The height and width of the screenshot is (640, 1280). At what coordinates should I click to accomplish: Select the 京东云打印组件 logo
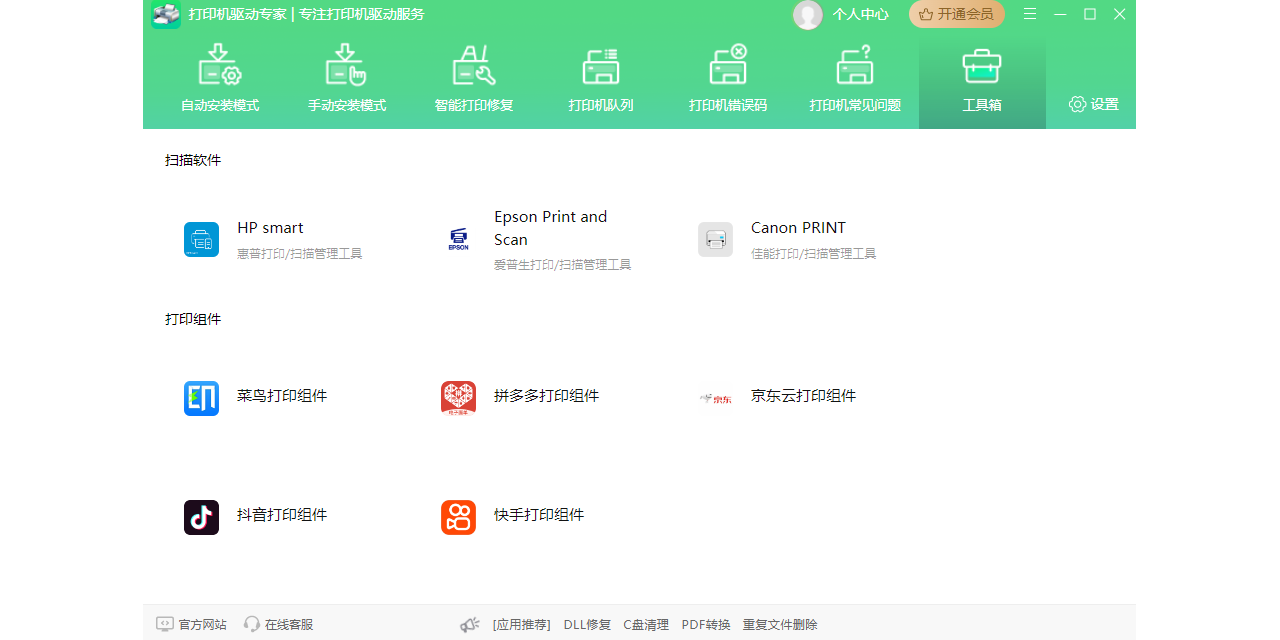point(715,398)
